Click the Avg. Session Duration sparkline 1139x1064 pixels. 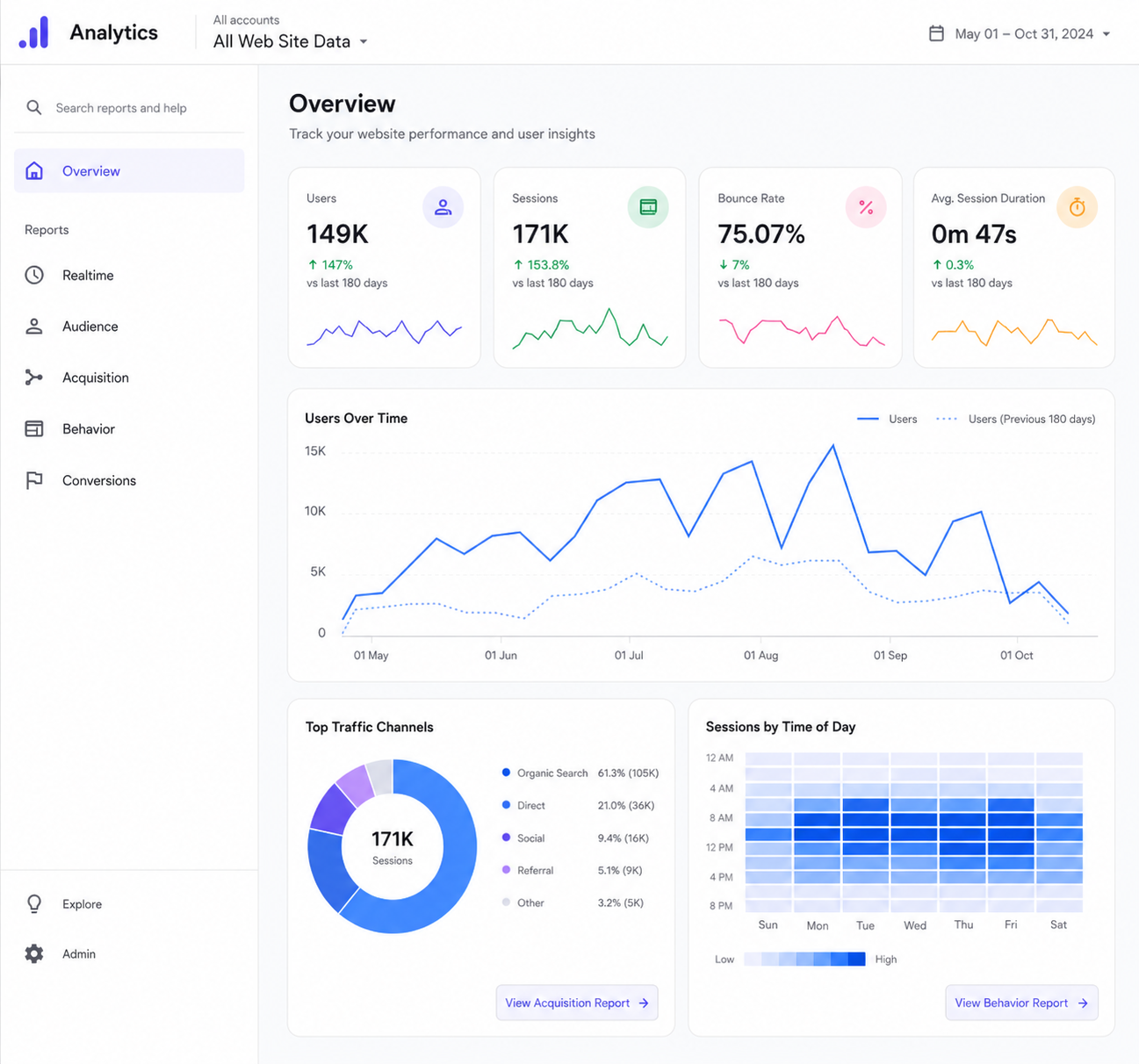click(x=1014, y=332)
